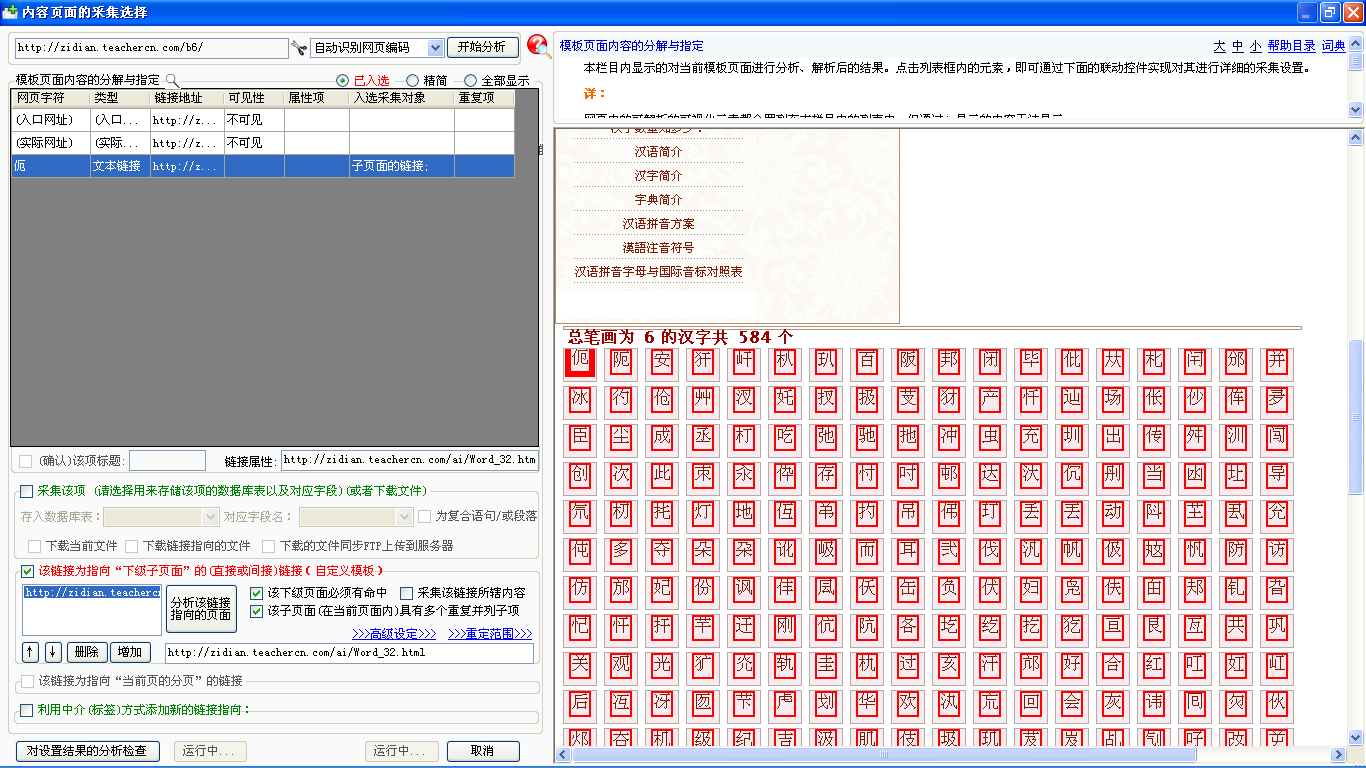Select the 精简 radio option
The width and height of the screenshot is (1366, 768).
pos(412,80)
